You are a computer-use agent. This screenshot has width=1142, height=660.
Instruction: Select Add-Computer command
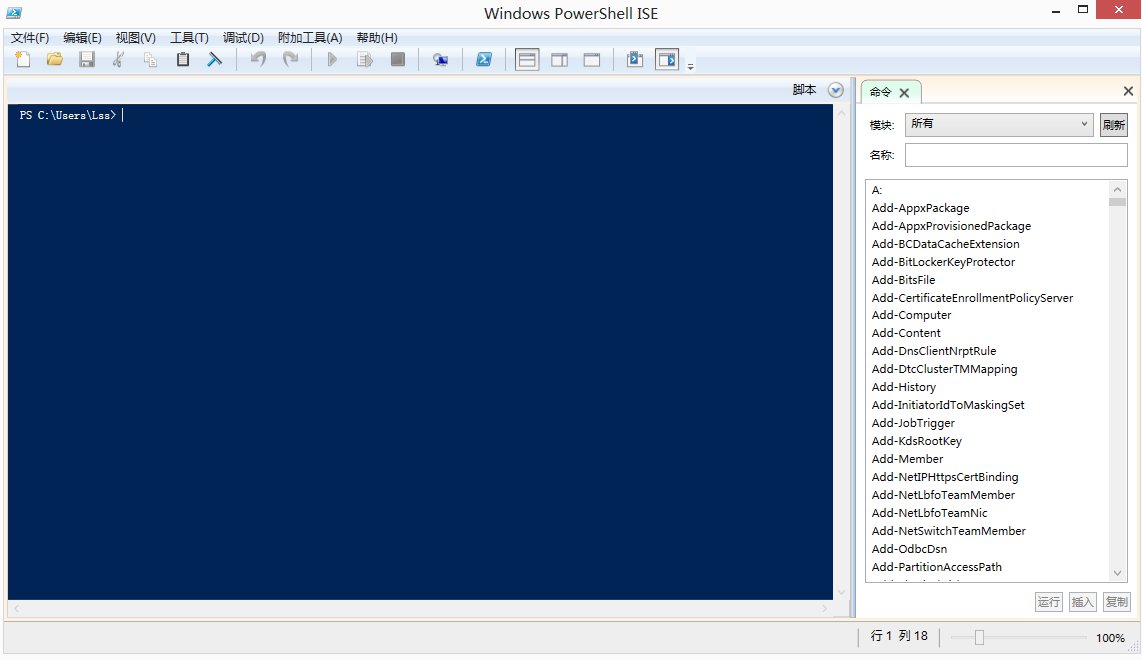(911, 315)
